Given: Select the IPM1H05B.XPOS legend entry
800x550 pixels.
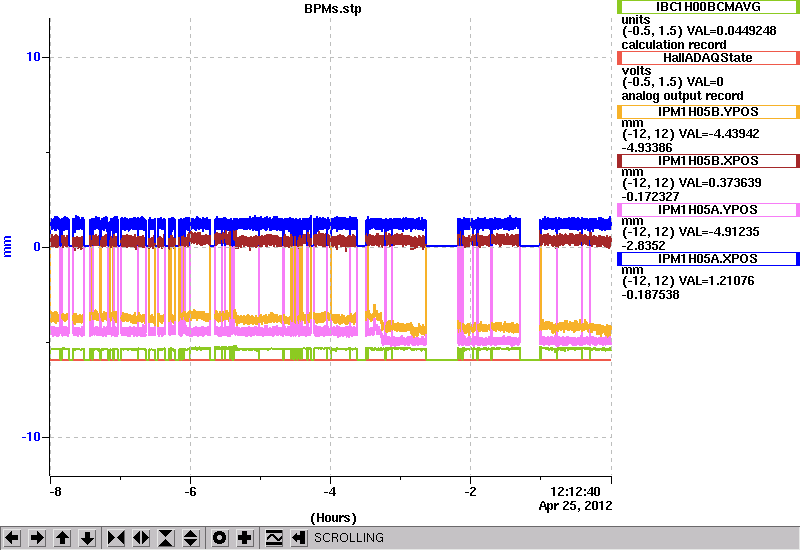Looking at the screenshot, I should (708, 161).
